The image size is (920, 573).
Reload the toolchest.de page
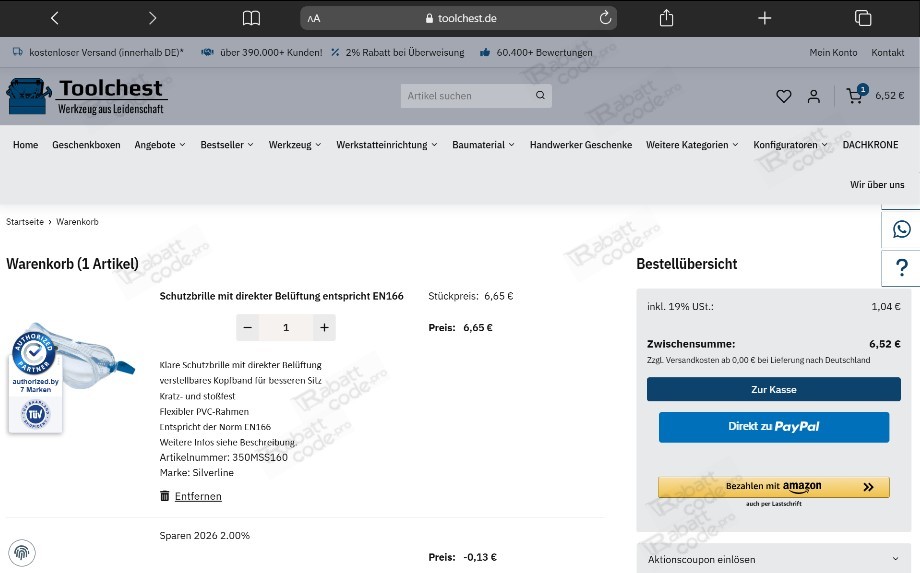(x=605, y=18)
